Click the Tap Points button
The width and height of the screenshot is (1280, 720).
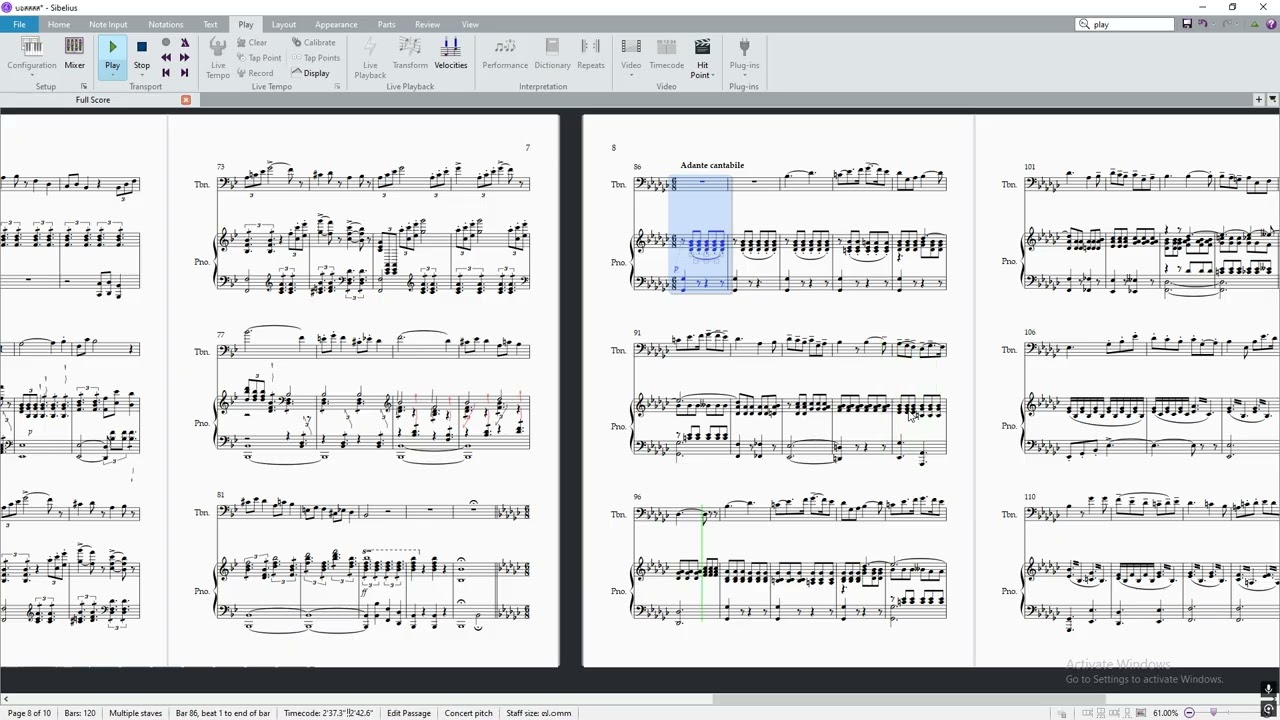coord(316,58)
